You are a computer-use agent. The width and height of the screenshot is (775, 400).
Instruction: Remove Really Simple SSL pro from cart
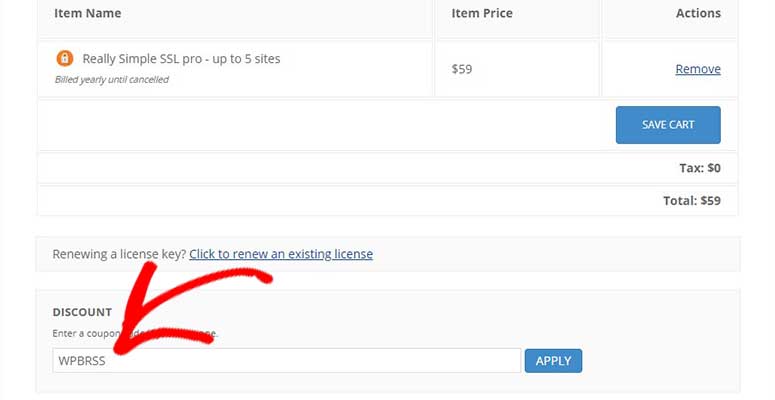(698, 69)
